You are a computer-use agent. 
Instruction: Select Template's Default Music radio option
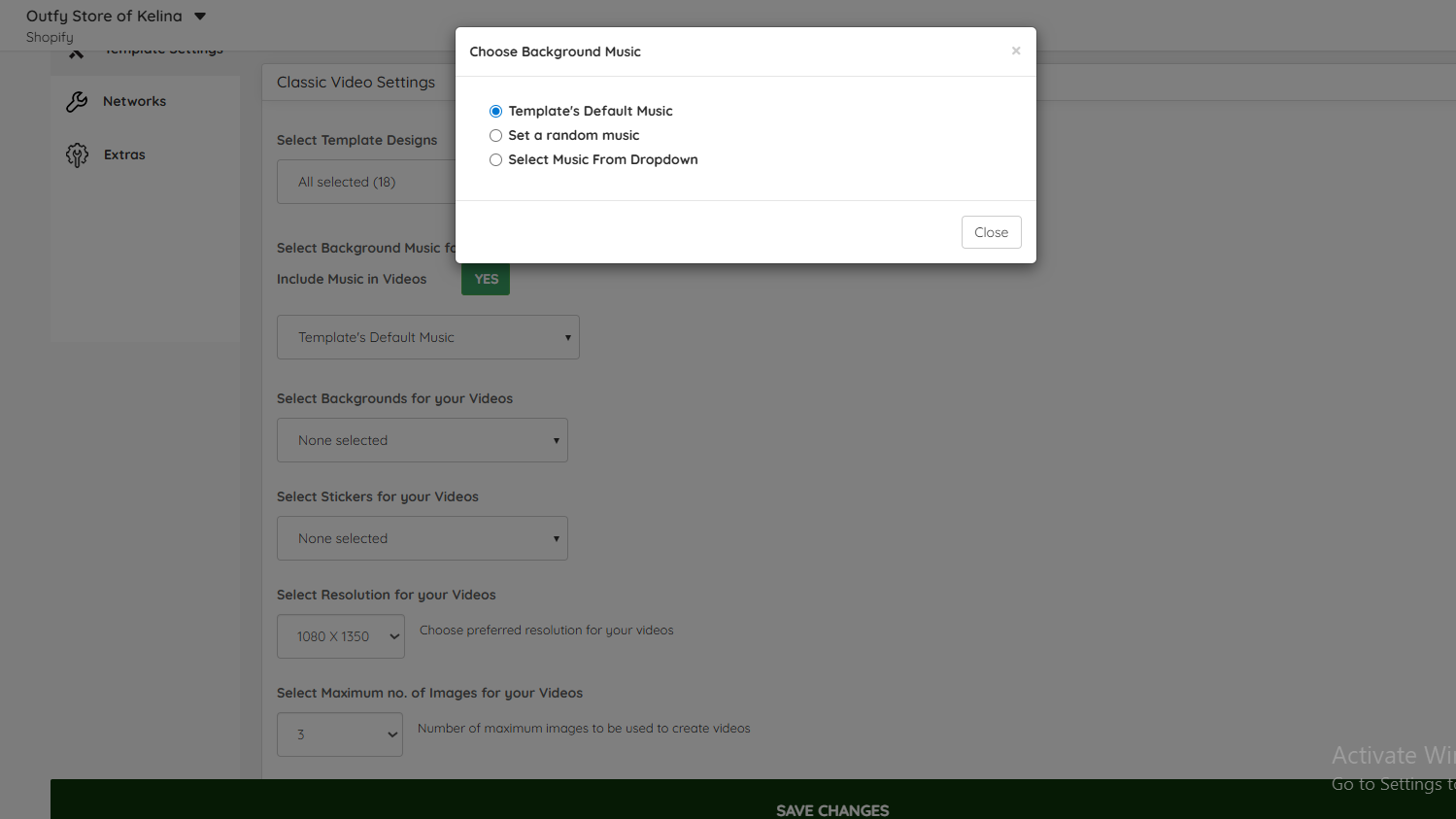pos(495,111)
